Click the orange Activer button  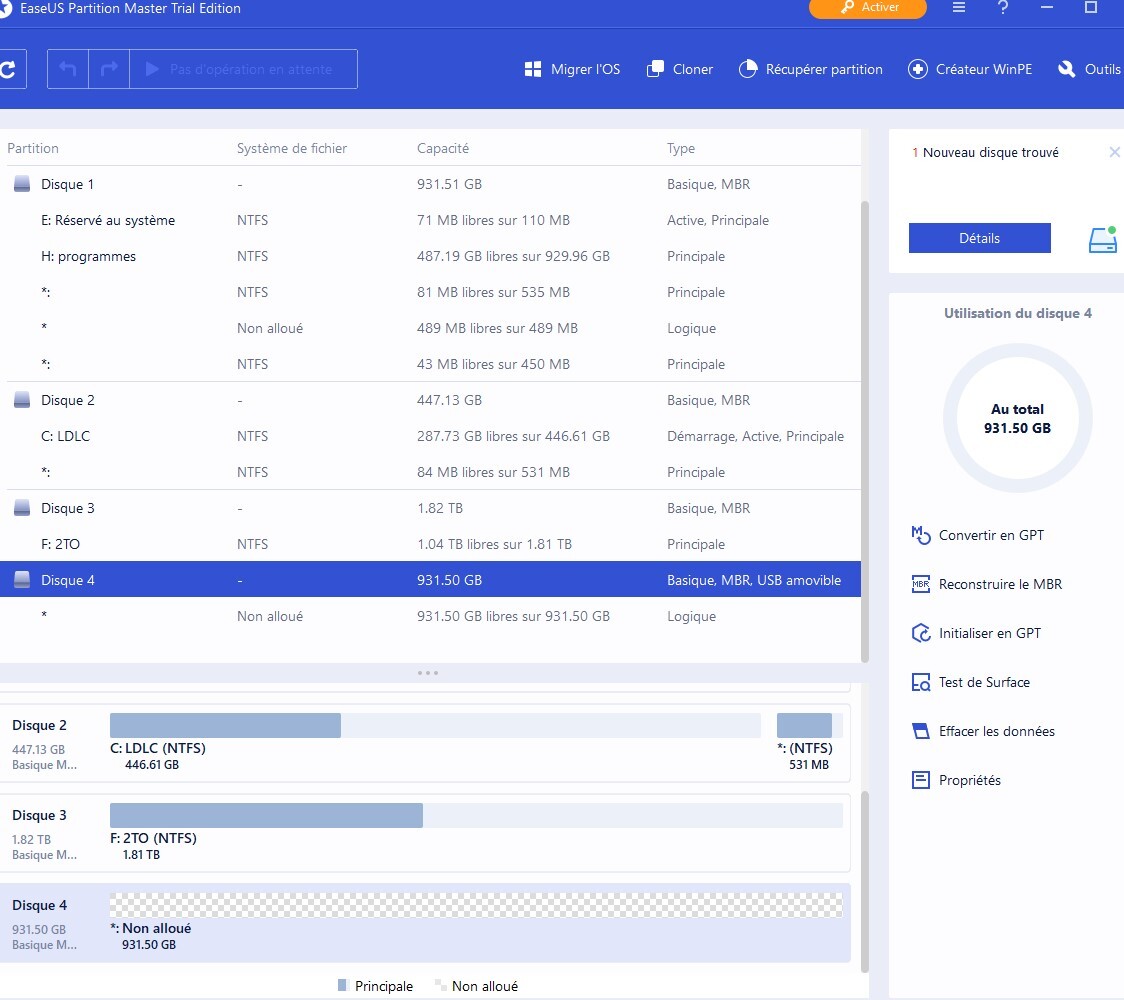tap(867, 8)
